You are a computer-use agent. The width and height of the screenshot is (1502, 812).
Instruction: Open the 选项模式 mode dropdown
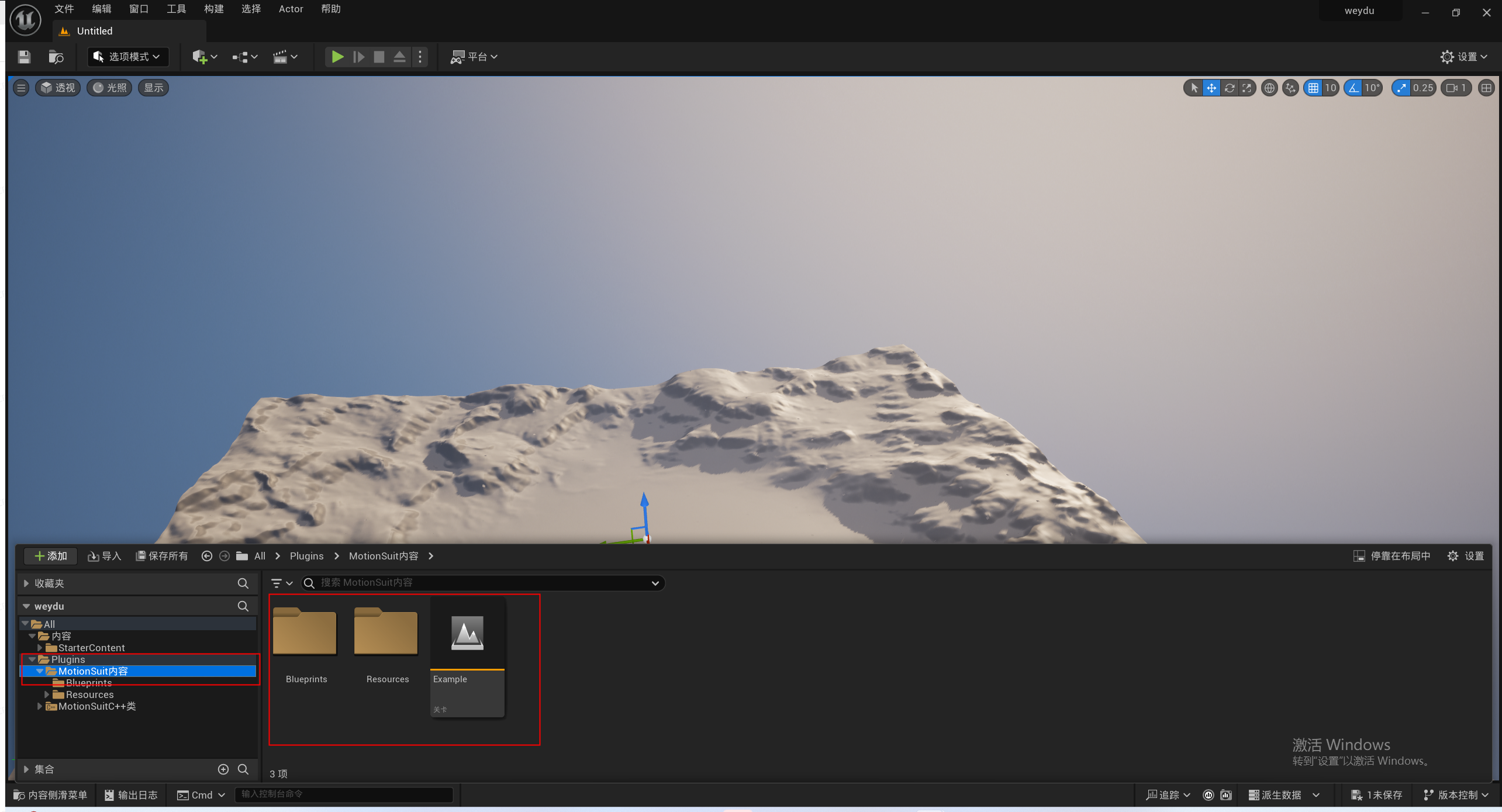[x=128, y=57]
